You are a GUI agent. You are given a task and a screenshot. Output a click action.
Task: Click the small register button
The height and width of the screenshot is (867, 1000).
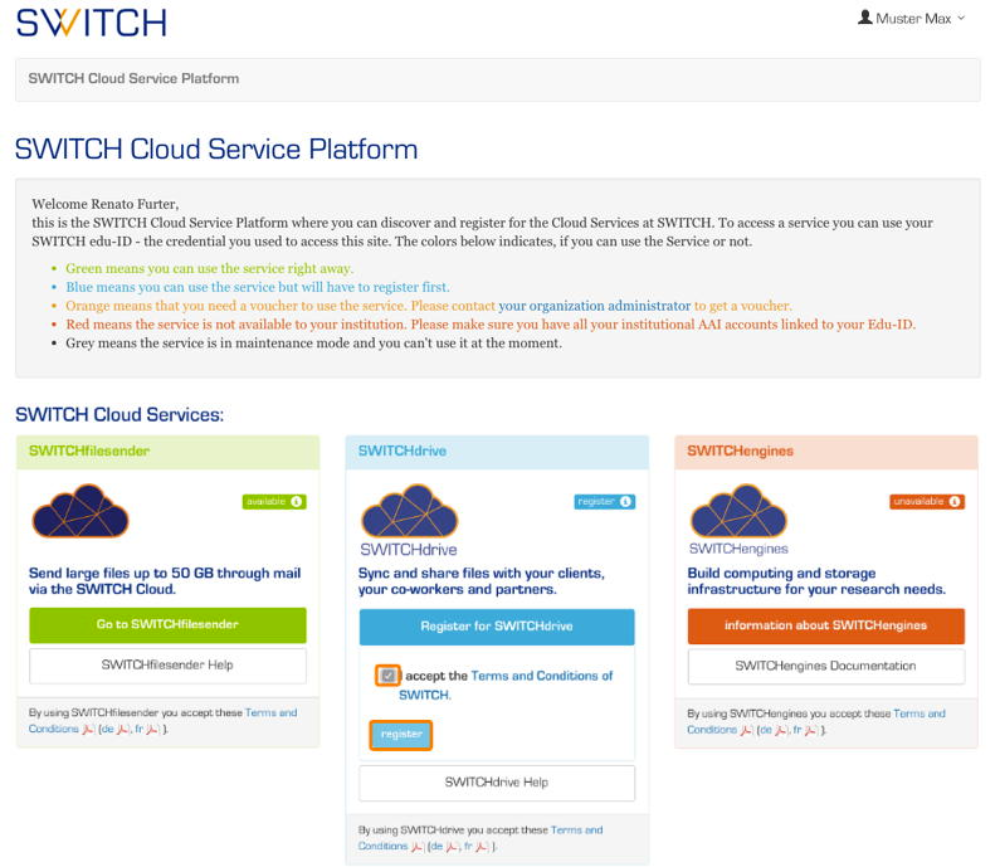click(401, 735)
